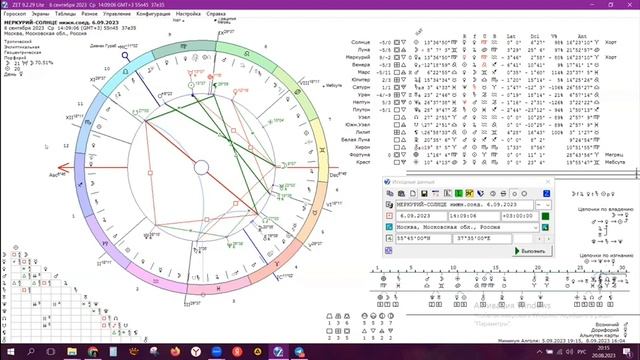This screenshot has height=360, width=640.
Task: Open the Таблицы menu
Action: click(x=65, y=14)
